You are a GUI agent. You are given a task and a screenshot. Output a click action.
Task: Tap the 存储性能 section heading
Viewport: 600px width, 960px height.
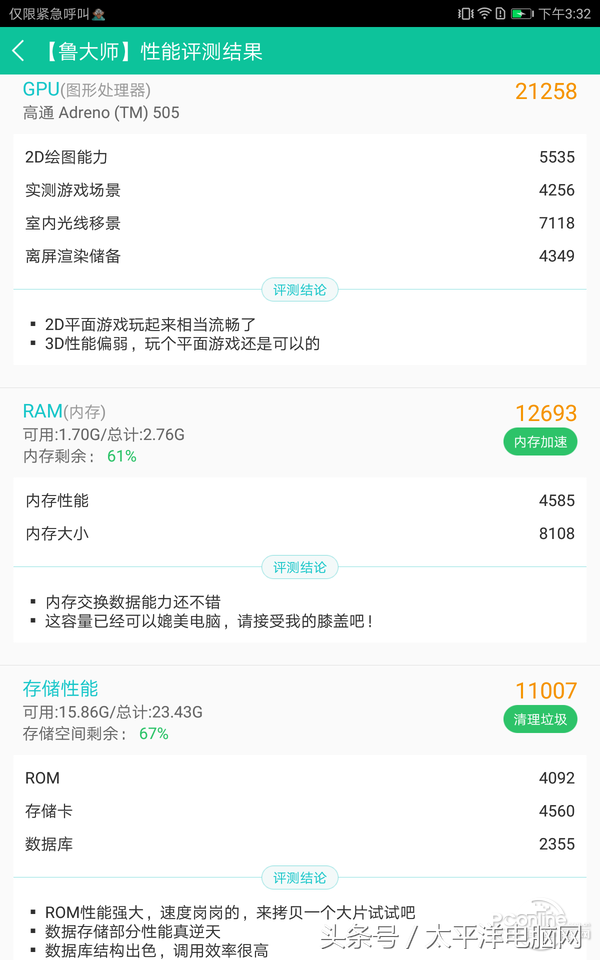coord(61,689)
